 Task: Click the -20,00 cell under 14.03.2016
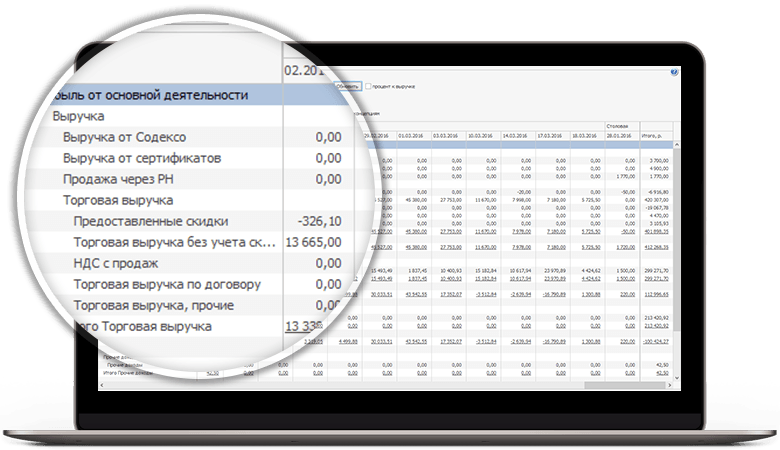point(523,192)
